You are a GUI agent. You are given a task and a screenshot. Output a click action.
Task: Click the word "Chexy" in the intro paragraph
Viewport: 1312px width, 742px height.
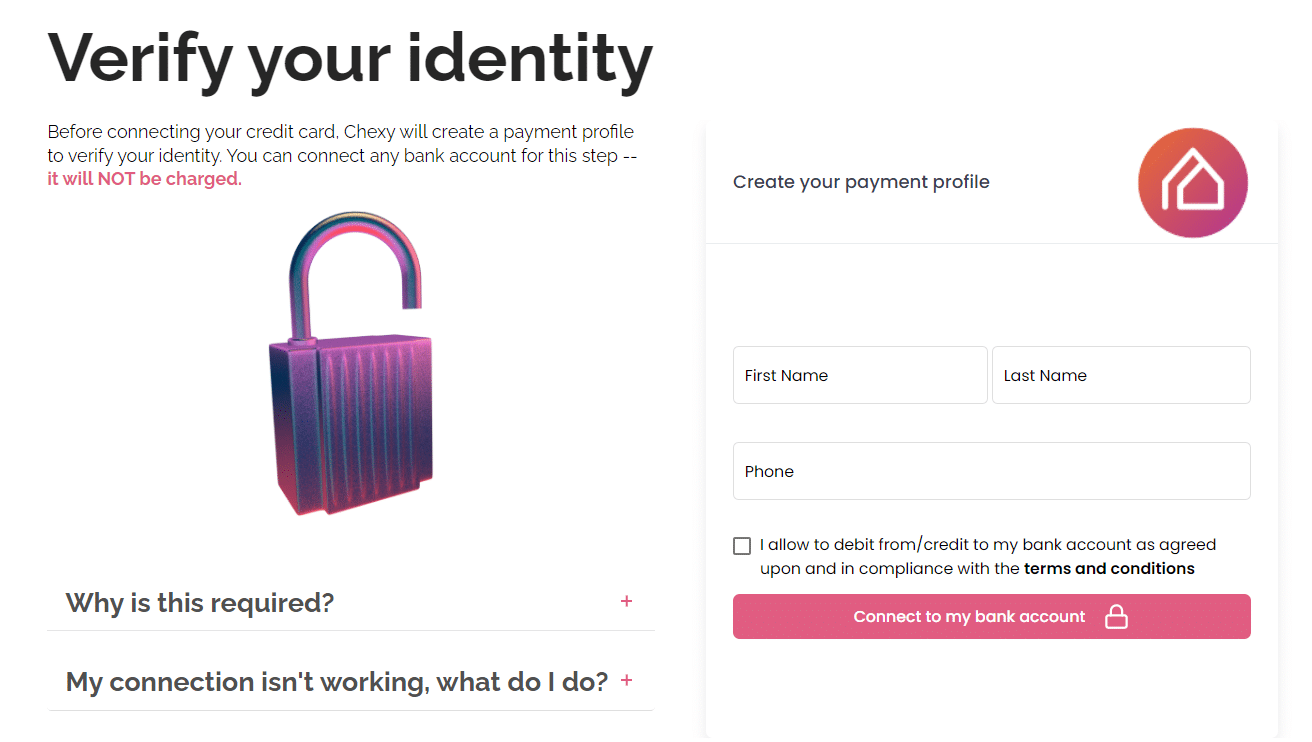[371, 132]
